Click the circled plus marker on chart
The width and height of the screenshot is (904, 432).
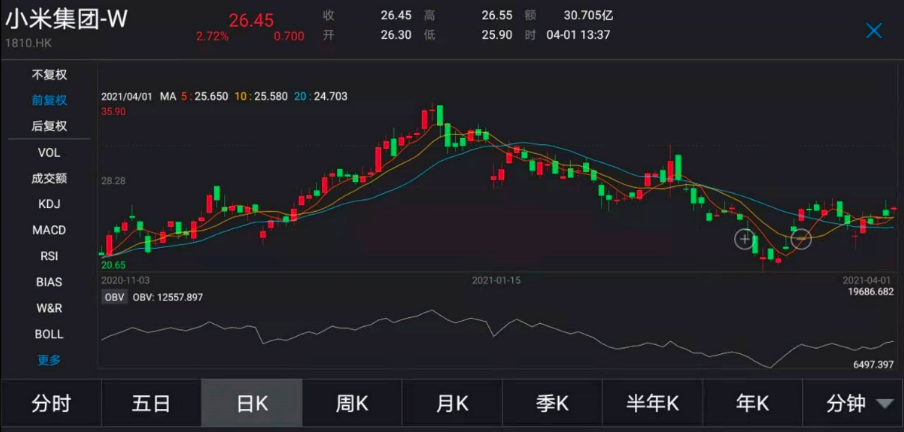745,239
